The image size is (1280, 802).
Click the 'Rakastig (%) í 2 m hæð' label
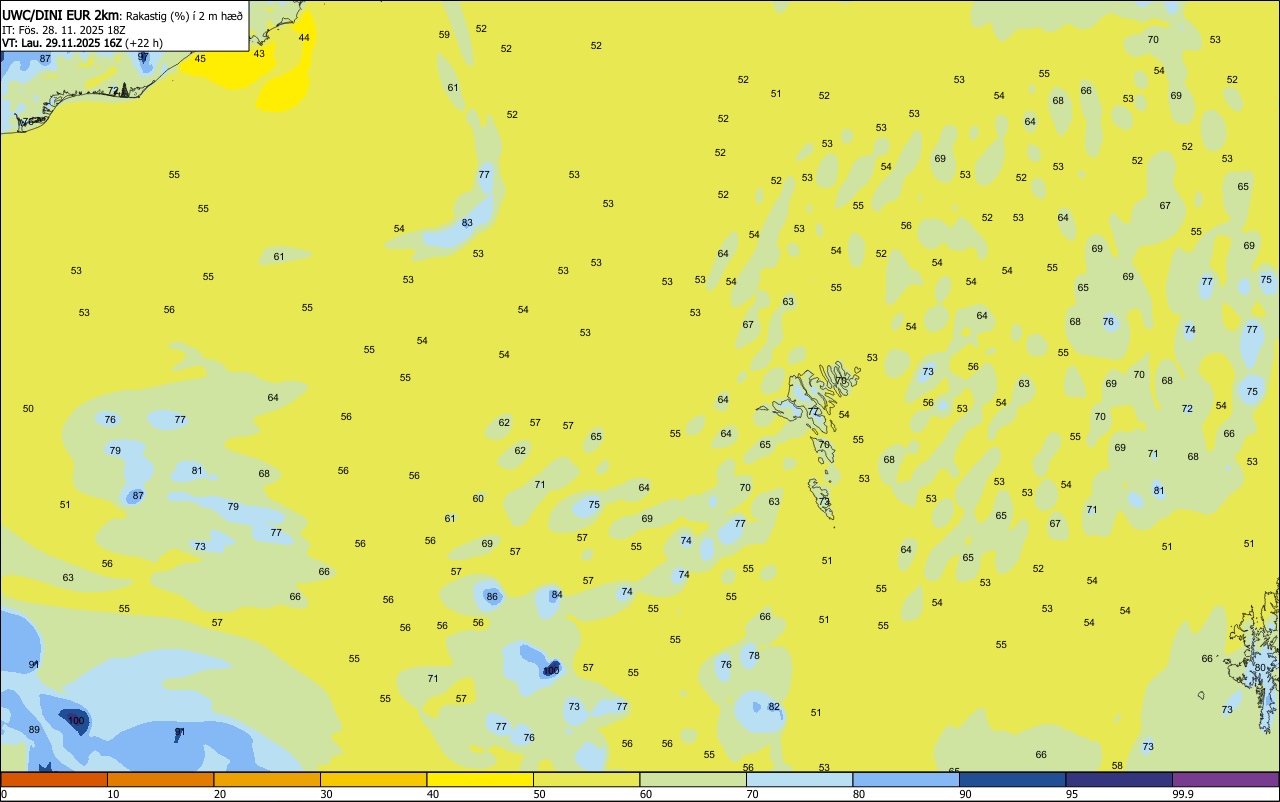[184, 15]
